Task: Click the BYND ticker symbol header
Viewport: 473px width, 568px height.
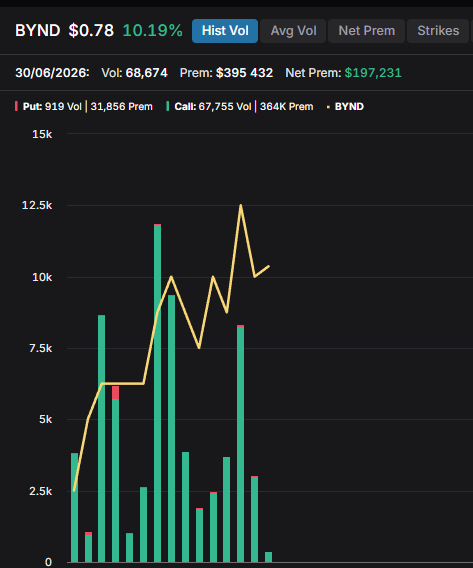Action: point(38,30)
